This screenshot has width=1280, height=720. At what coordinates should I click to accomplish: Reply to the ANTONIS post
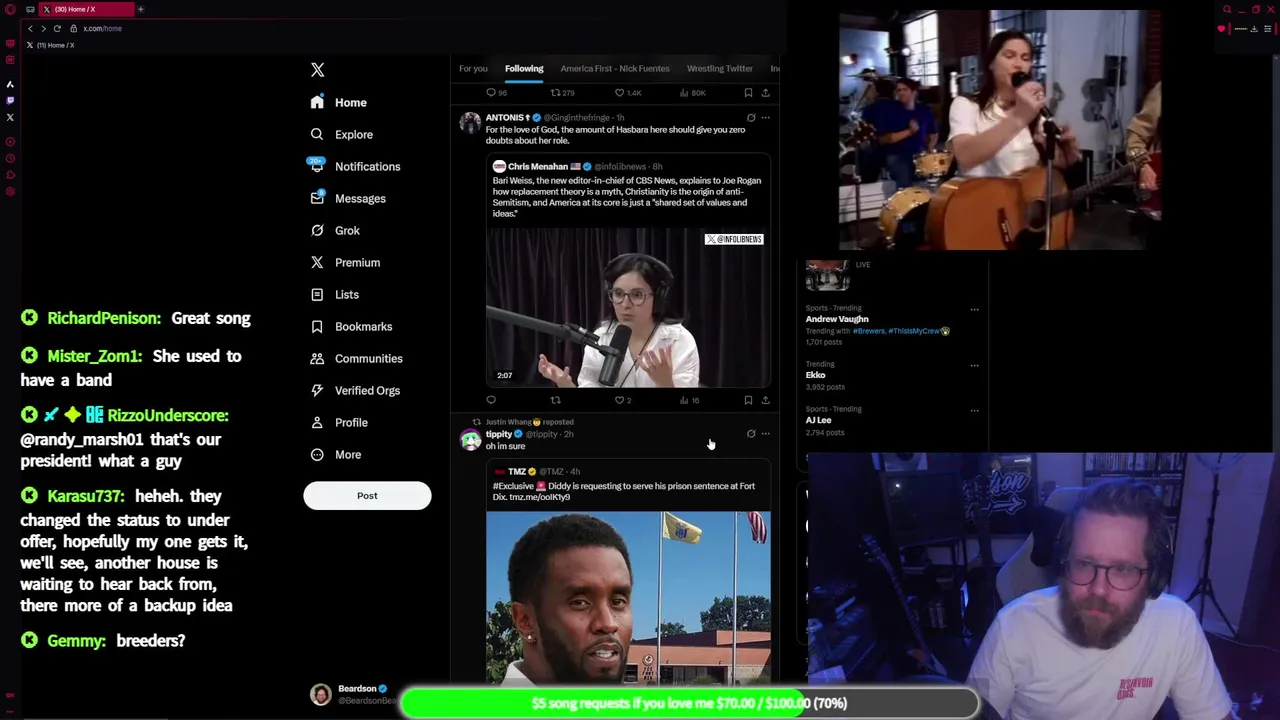coord(491,400)
